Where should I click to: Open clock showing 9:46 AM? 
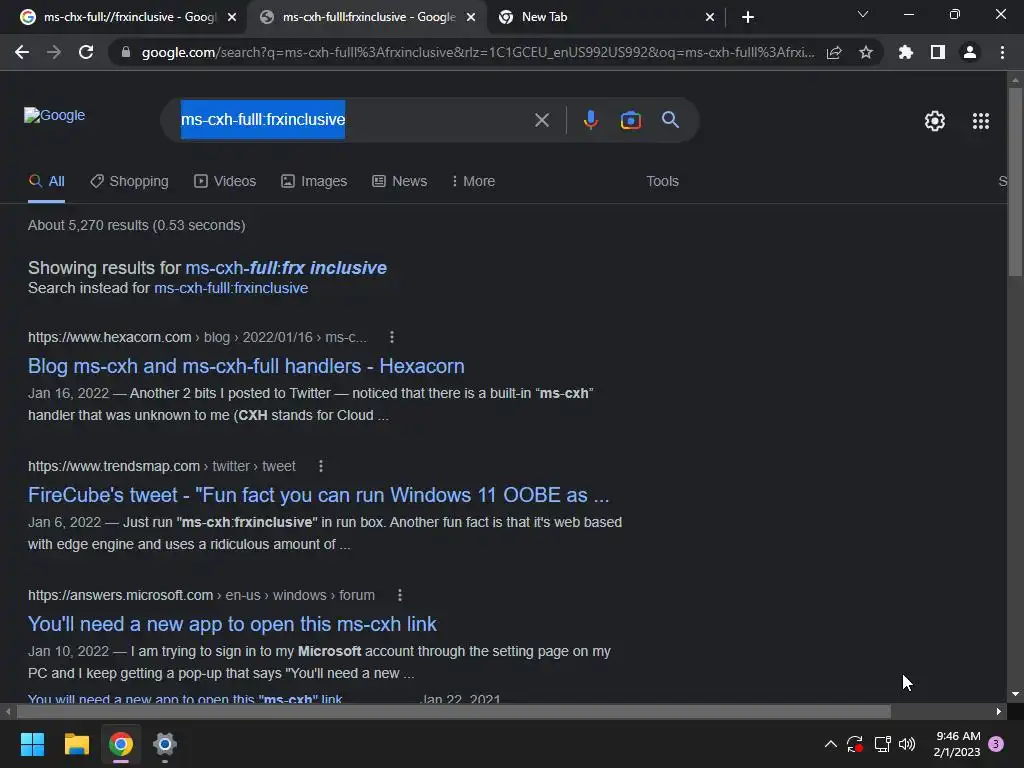click(x=957, y=744)
